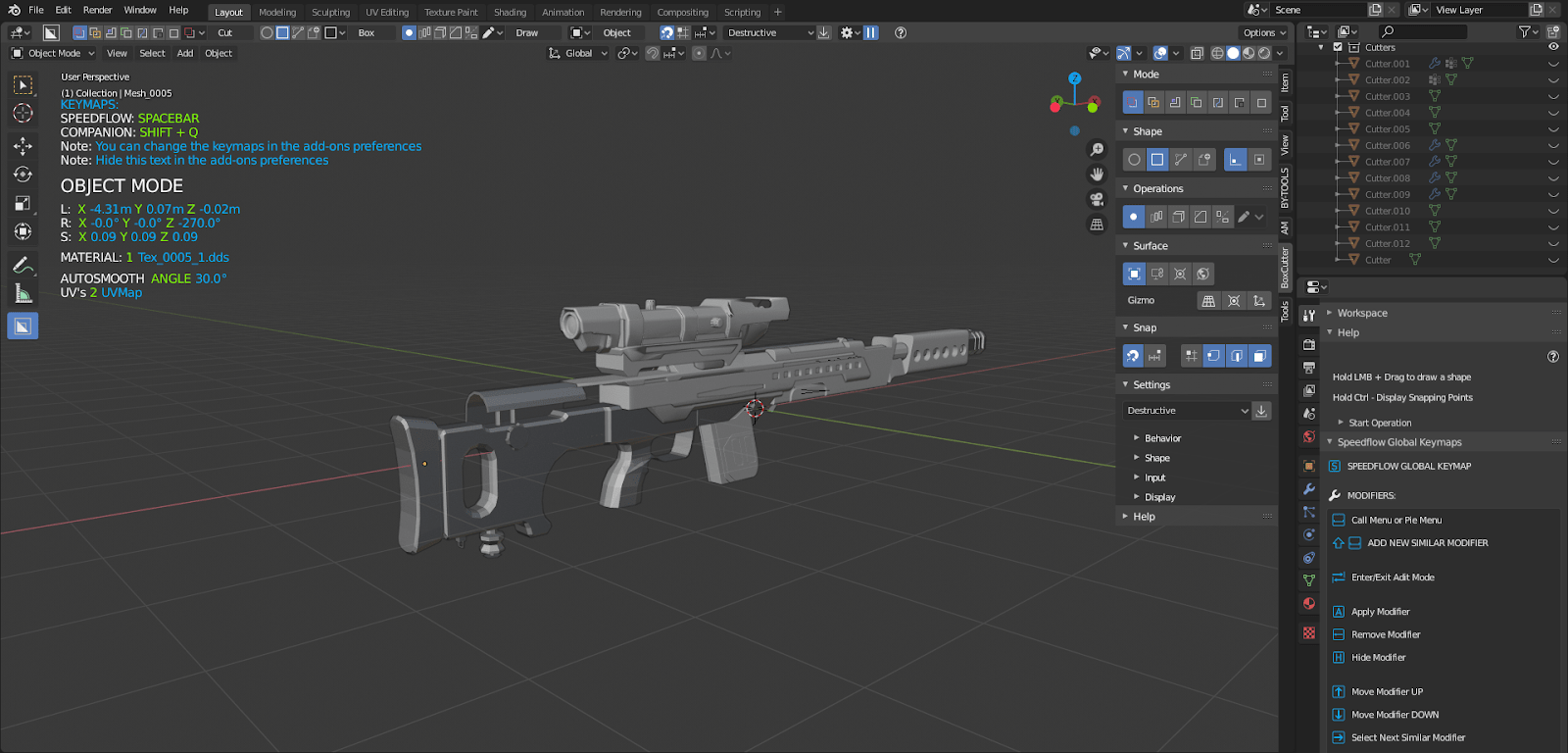Viewport: 1568px width, 753px height.
Task: Switch viewport to wireframe shading
Action: (x=1217, y=53)
